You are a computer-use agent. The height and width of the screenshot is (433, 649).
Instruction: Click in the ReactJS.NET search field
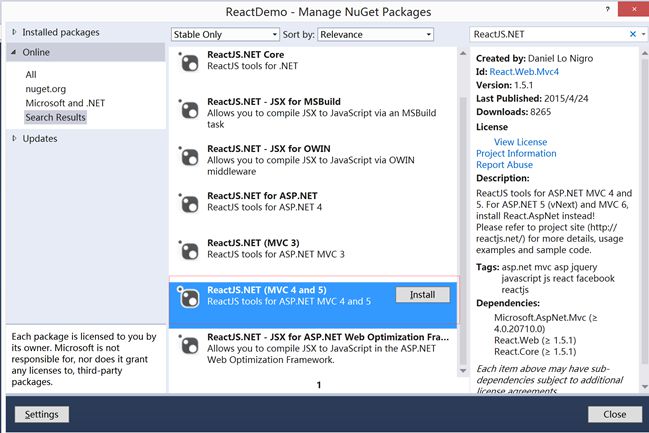tap(548, 34)
